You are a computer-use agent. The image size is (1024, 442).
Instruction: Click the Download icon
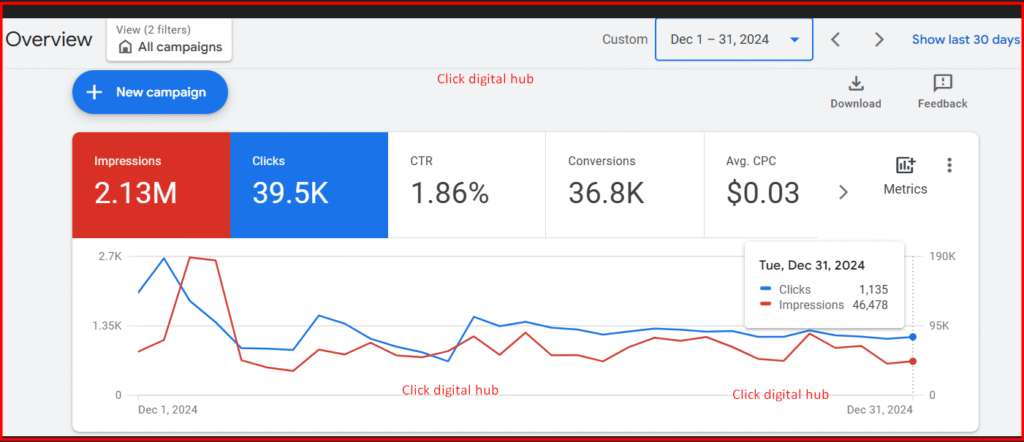tap(855, 83)
